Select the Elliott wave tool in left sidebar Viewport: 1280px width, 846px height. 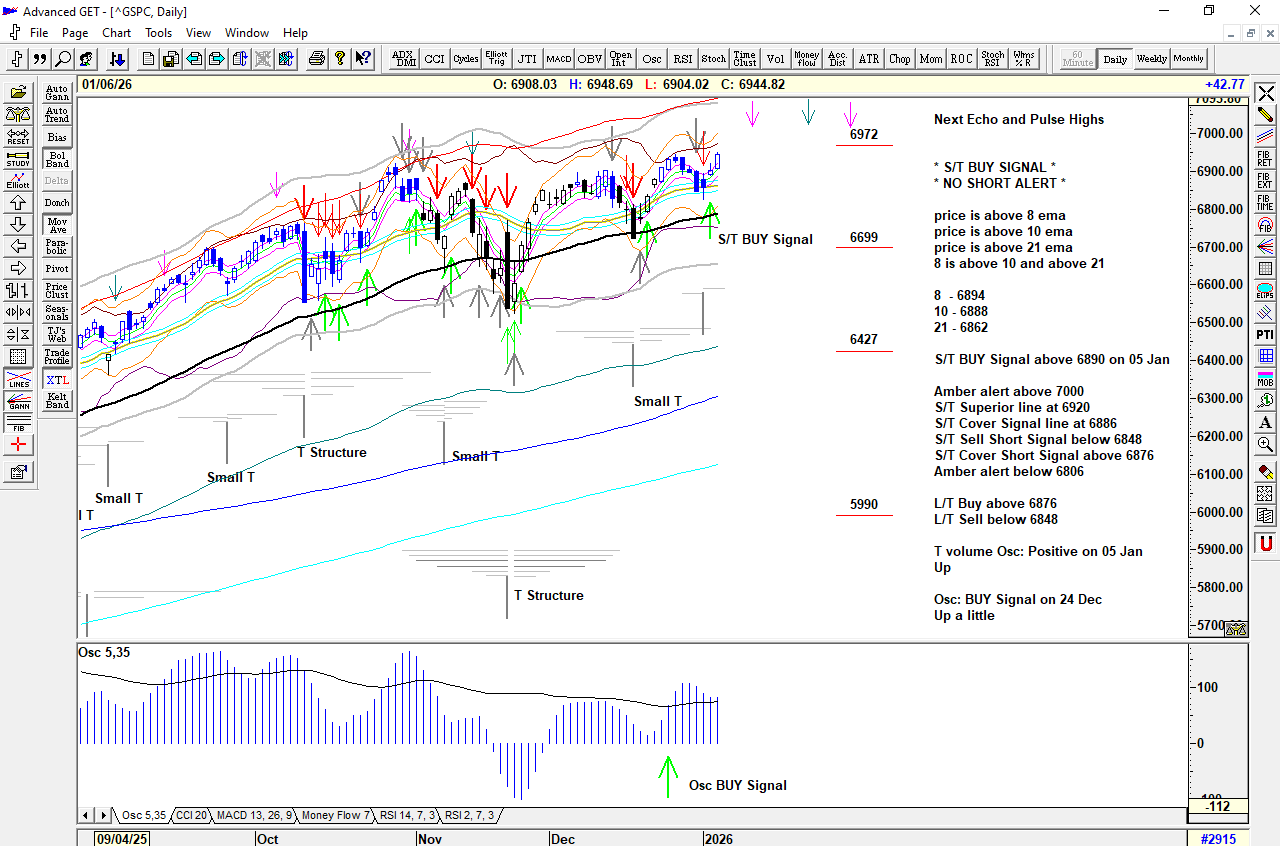click(18, 181)
